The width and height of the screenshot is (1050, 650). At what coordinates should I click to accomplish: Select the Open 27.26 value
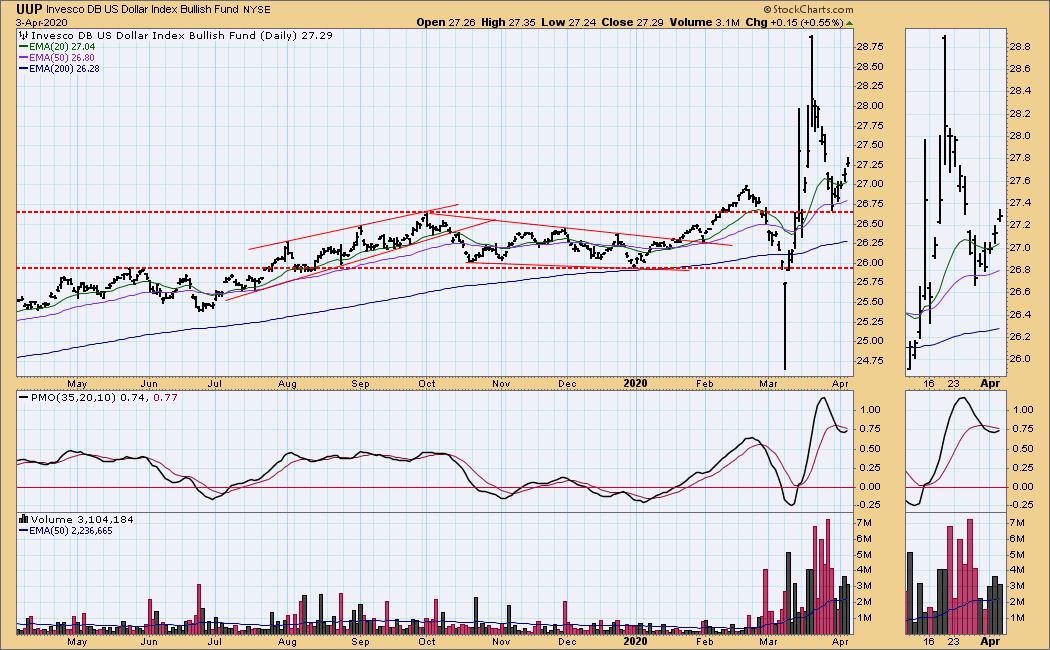pos(445,22)
